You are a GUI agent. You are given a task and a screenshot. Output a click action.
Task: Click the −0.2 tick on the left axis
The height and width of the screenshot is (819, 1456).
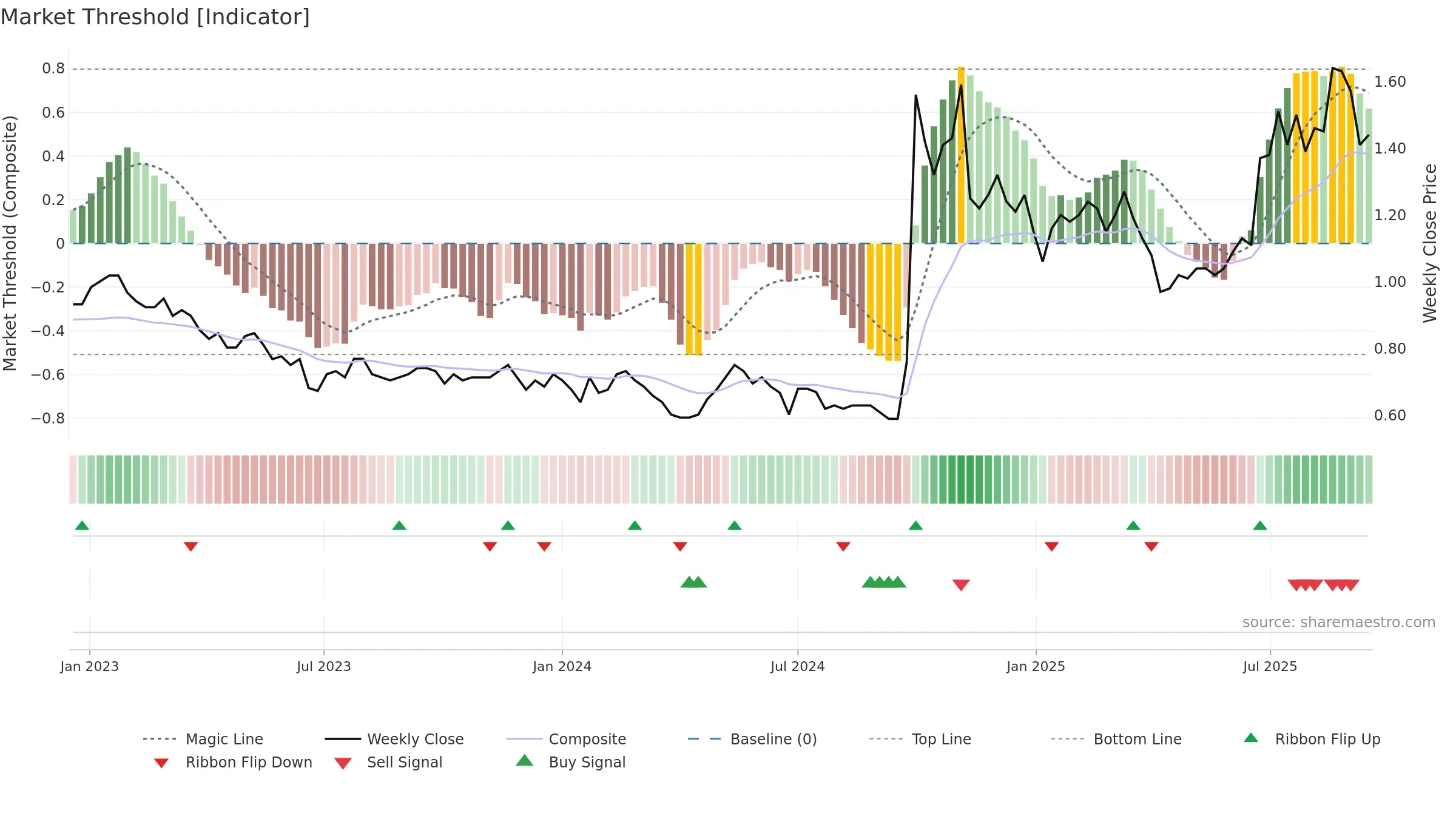[x=48, y=287]
